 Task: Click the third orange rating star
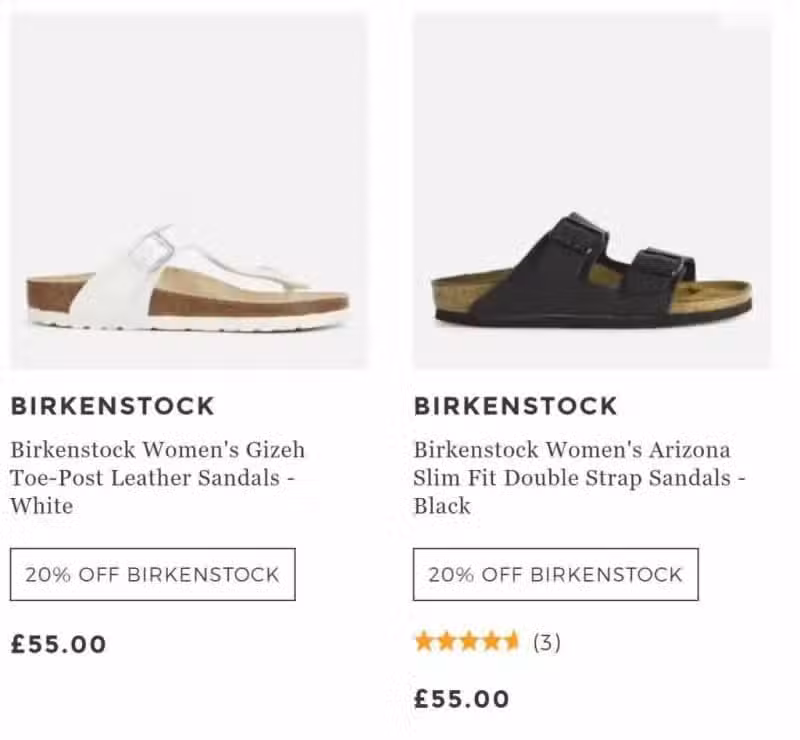[468, 642]
